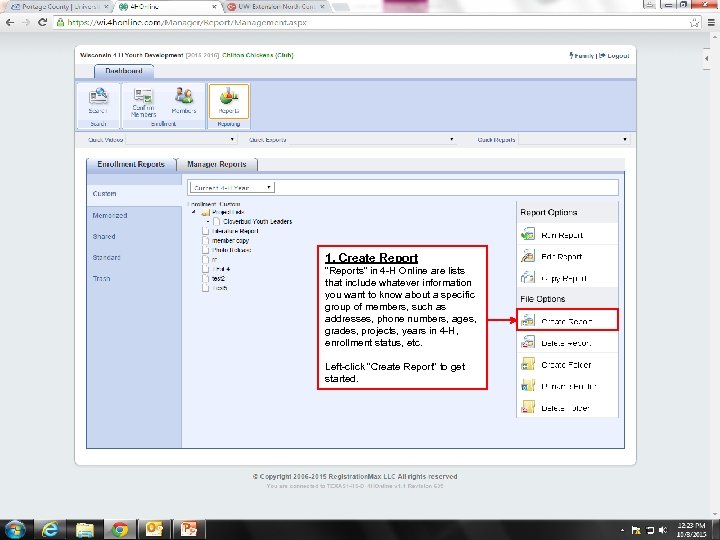Select the Enrollment Reports tab
720x540 pixels.
131,164
